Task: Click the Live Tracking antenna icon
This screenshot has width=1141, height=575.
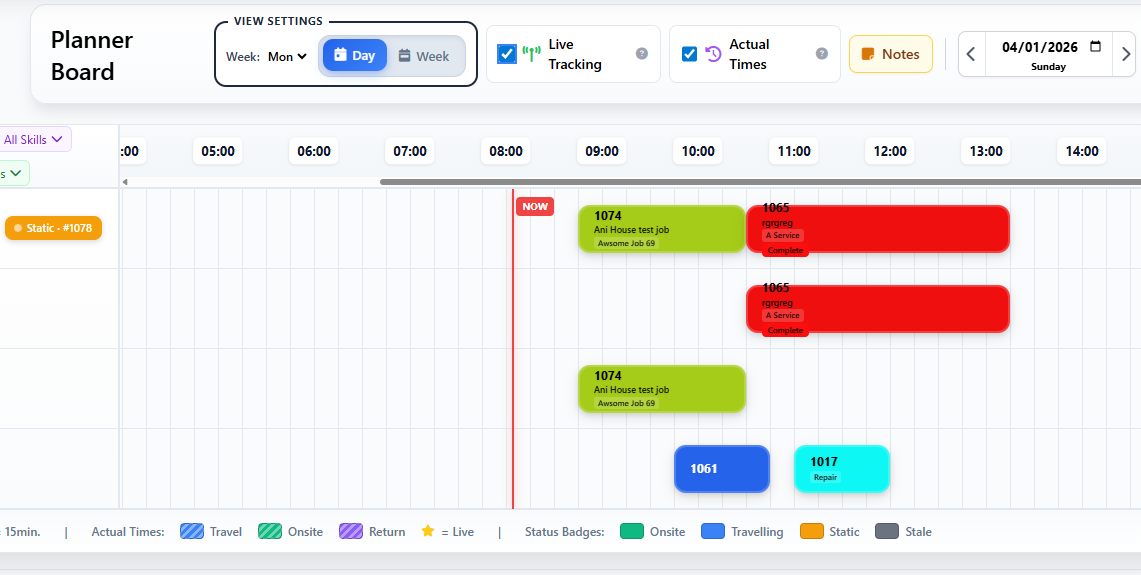Action: (532, 54)
